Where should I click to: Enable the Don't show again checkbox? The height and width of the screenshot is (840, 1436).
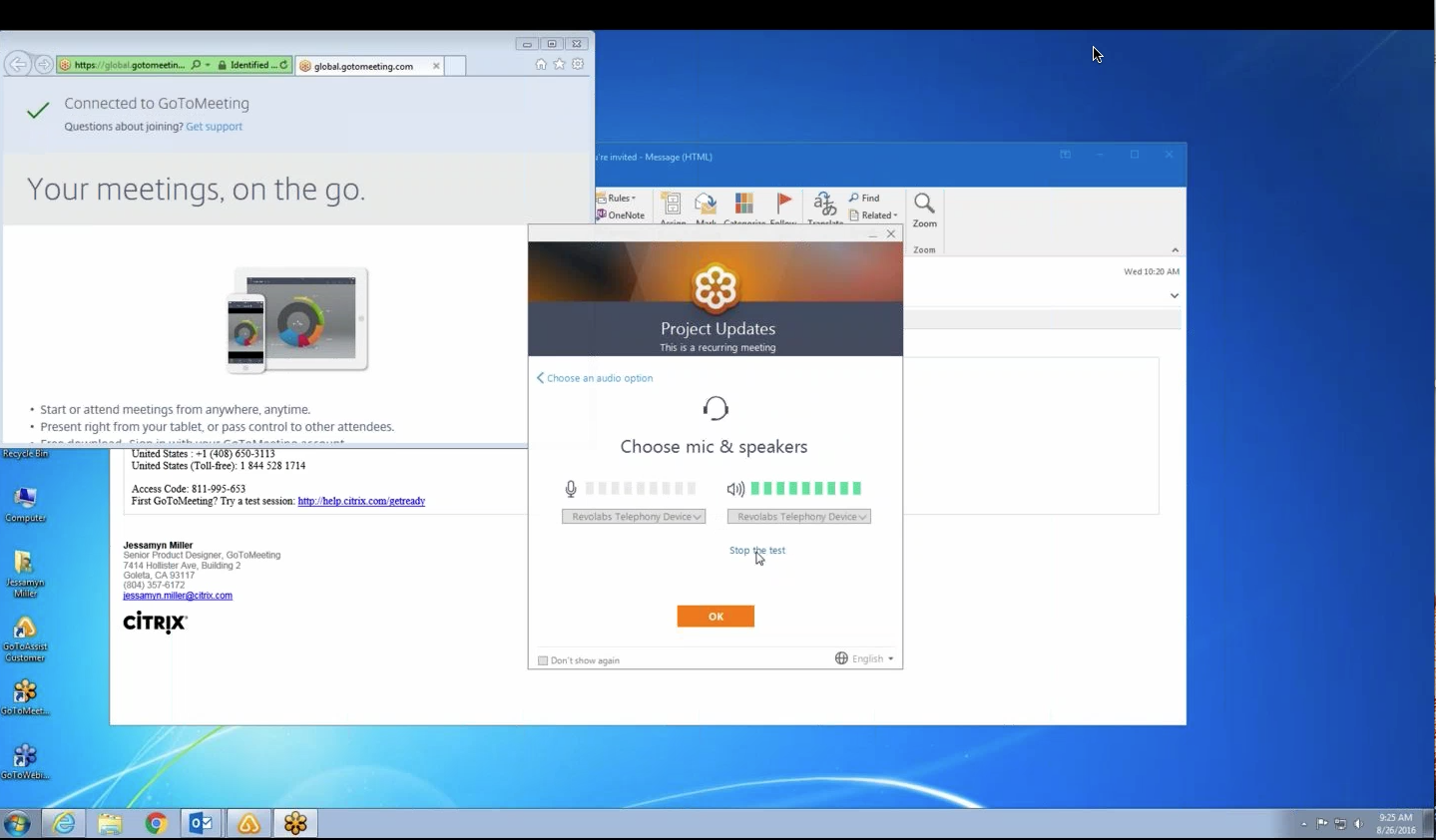pos(543,660)
